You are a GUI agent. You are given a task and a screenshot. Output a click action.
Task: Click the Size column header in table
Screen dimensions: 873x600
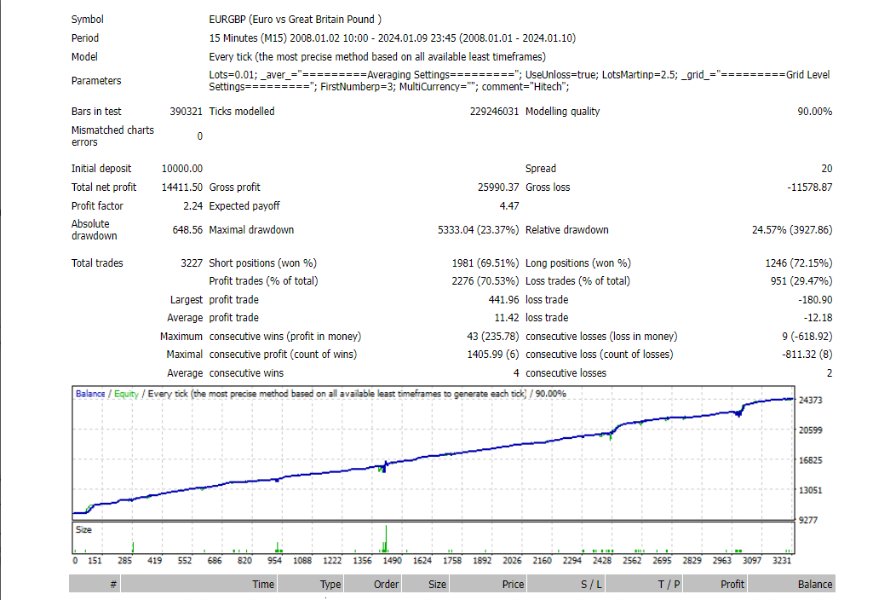[437, 584]
